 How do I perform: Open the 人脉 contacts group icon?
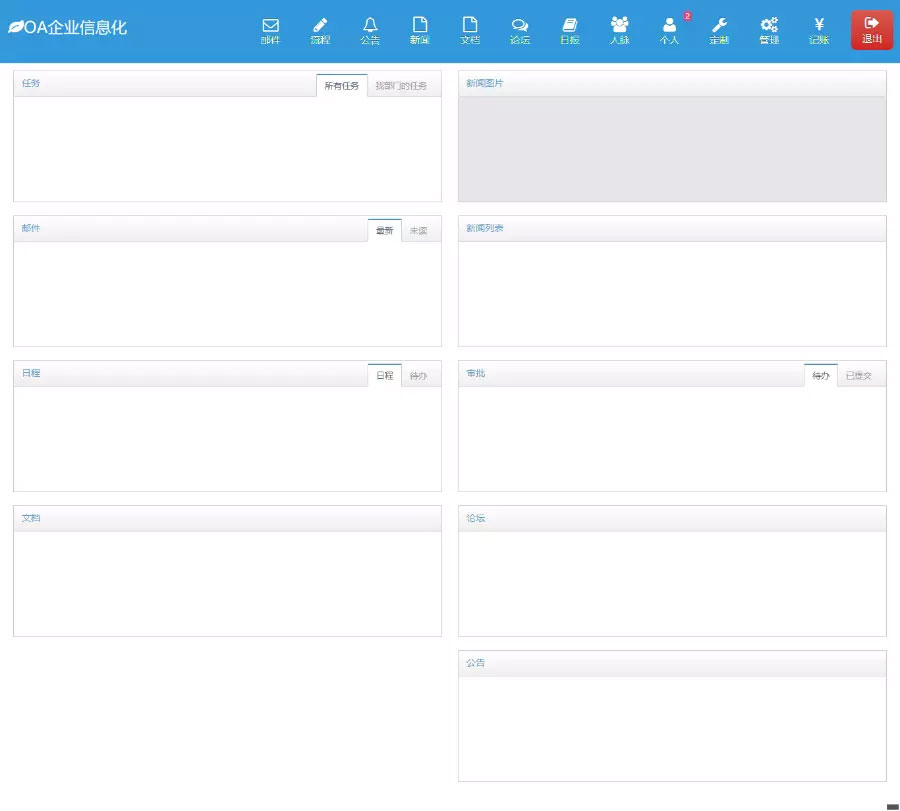click(620, 31)
